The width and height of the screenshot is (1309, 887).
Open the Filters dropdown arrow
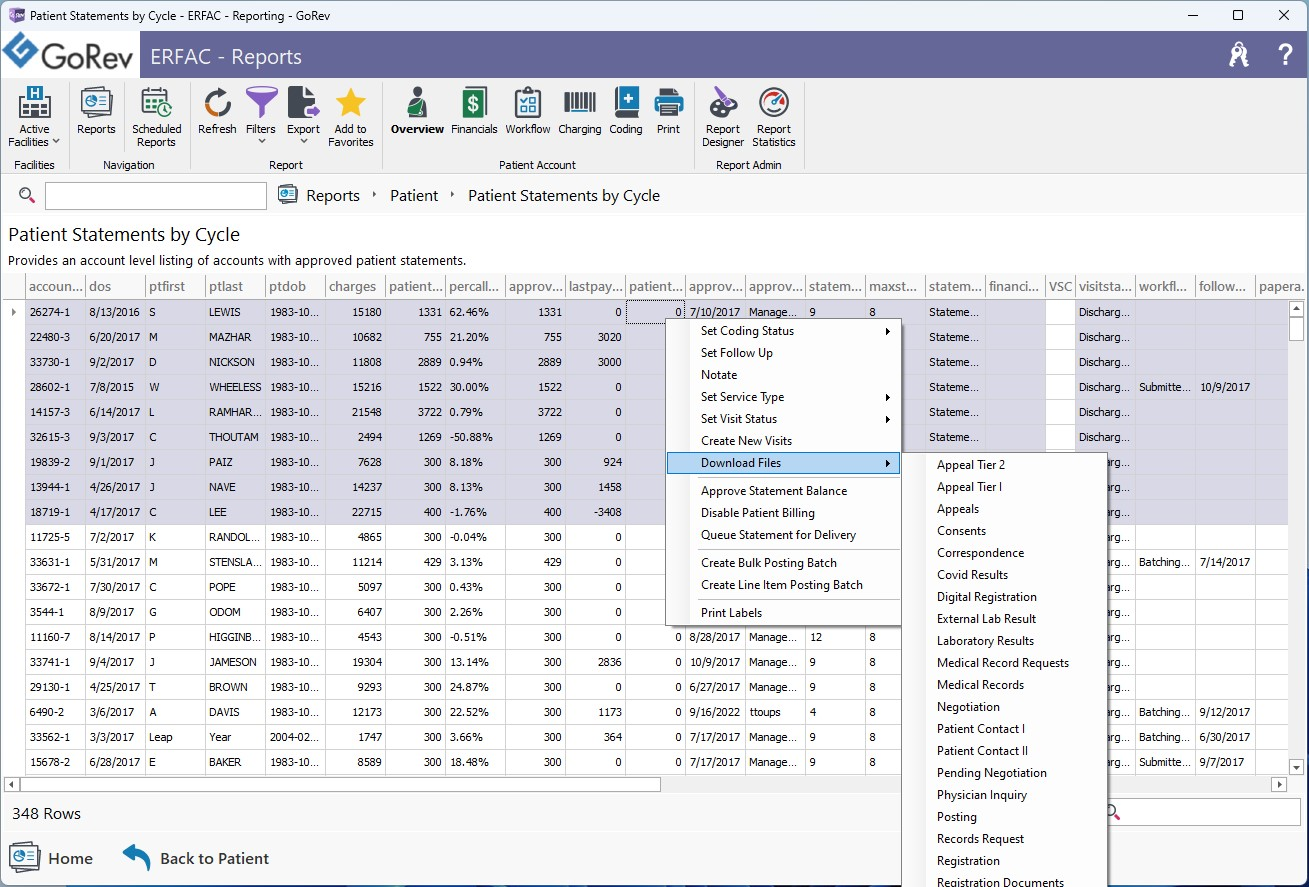(261, 142)
